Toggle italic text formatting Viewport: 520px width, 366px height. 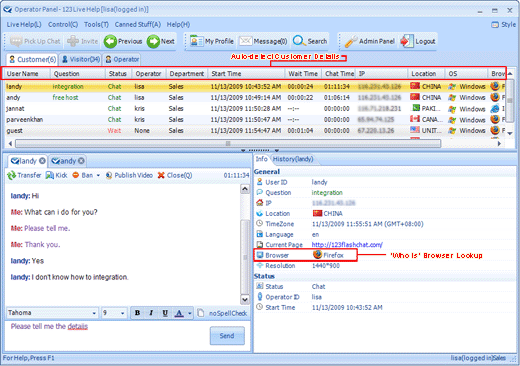151,313
